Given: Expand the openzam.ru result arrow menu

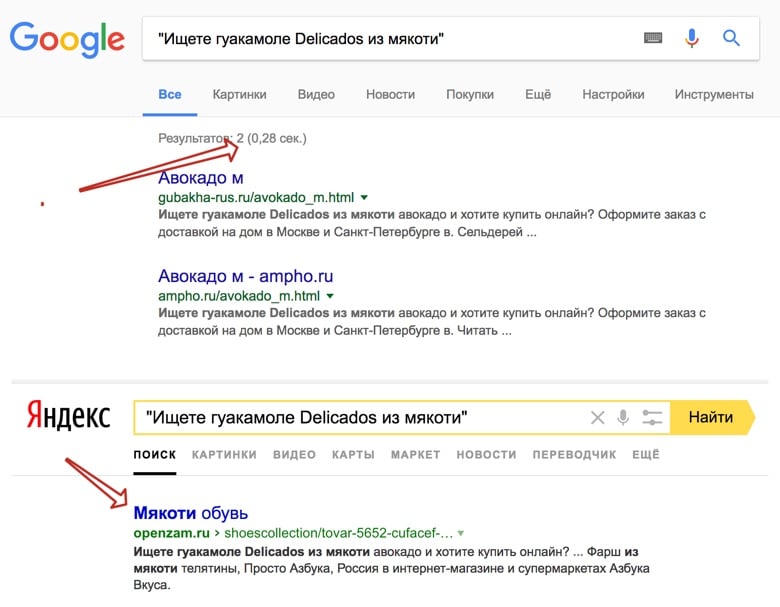Looking at the screenshot, I should coord(461,534).
